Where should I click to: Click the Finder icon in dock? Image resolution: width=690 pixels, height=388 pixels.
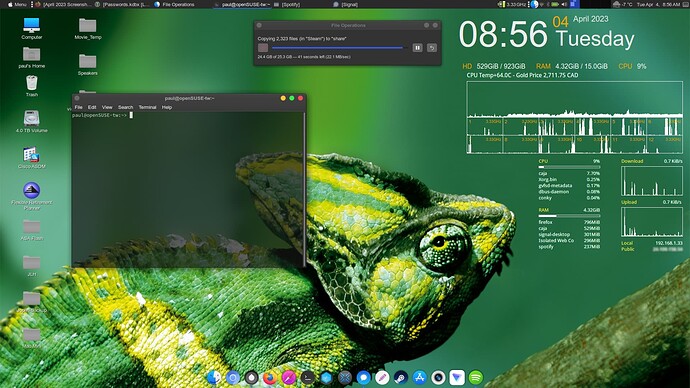[x=214, y=377]
